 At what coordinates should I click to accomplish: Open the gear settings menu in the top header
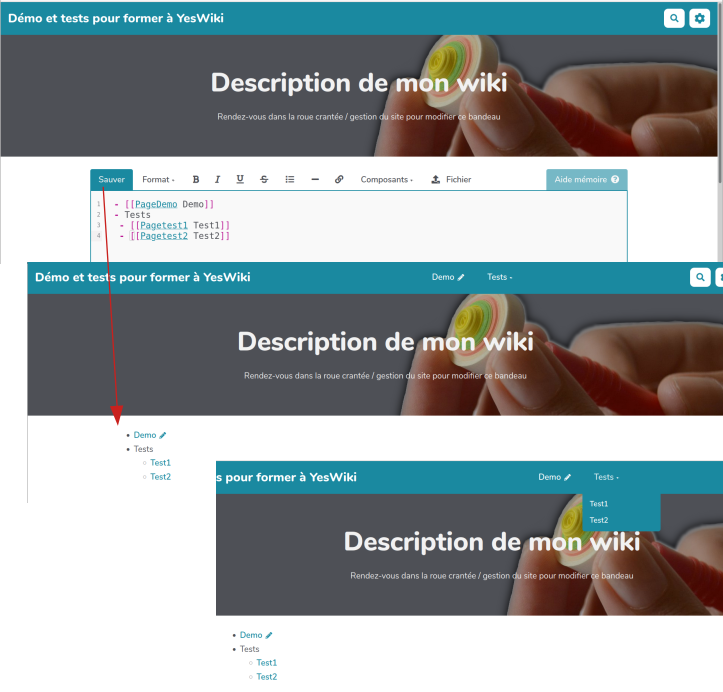(x=700, y=18)
